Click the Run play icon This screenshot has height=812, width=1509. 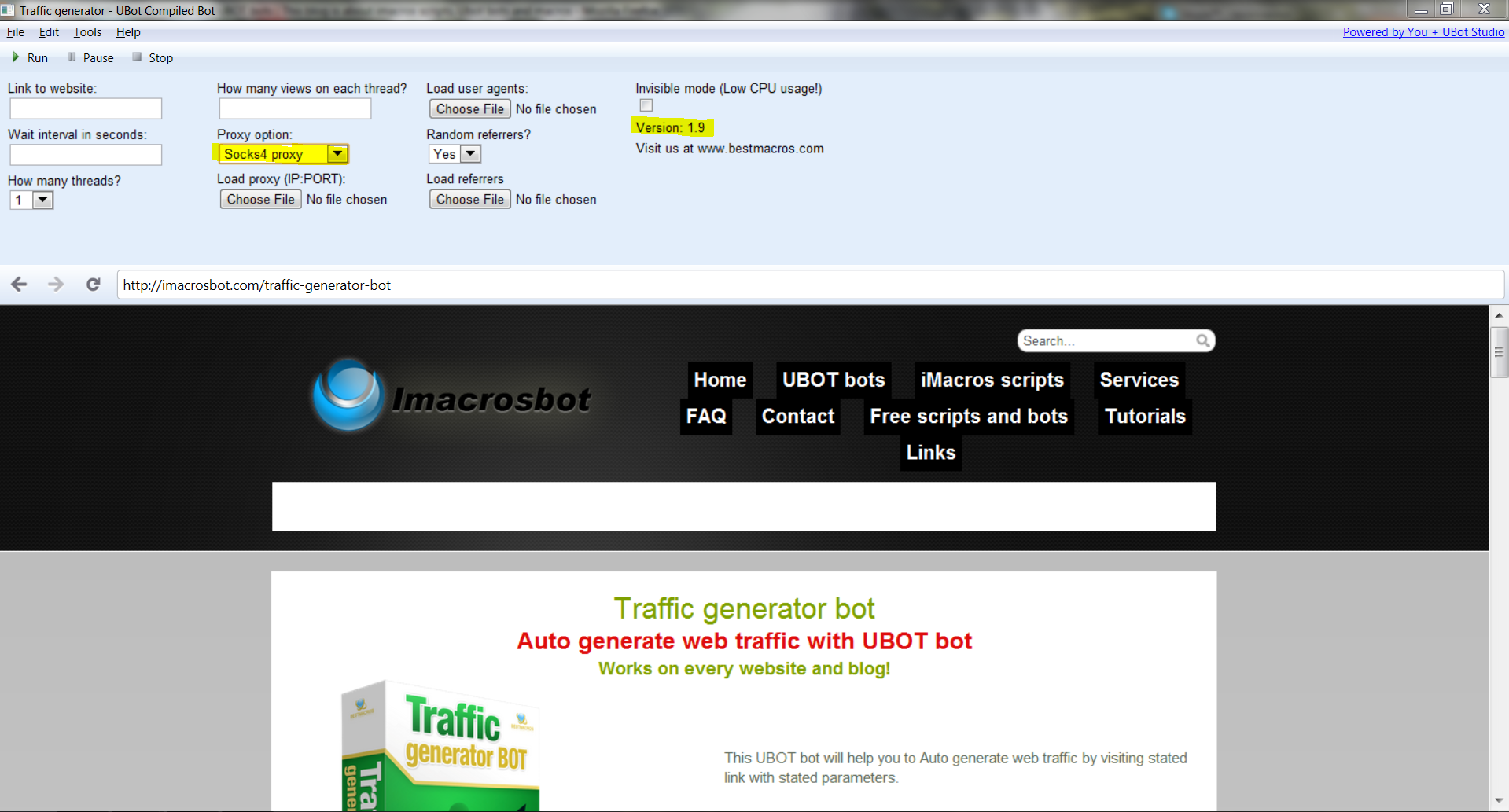[x=15, y=57]
